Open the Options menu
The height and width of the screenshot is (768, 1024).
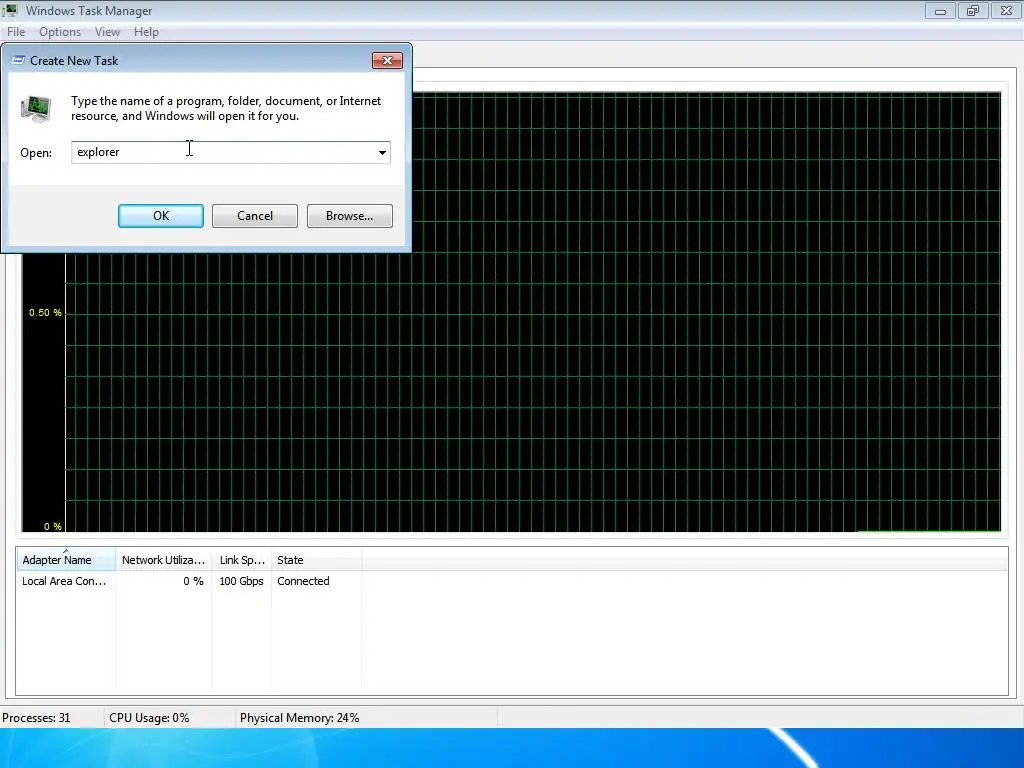pos(60,32)
